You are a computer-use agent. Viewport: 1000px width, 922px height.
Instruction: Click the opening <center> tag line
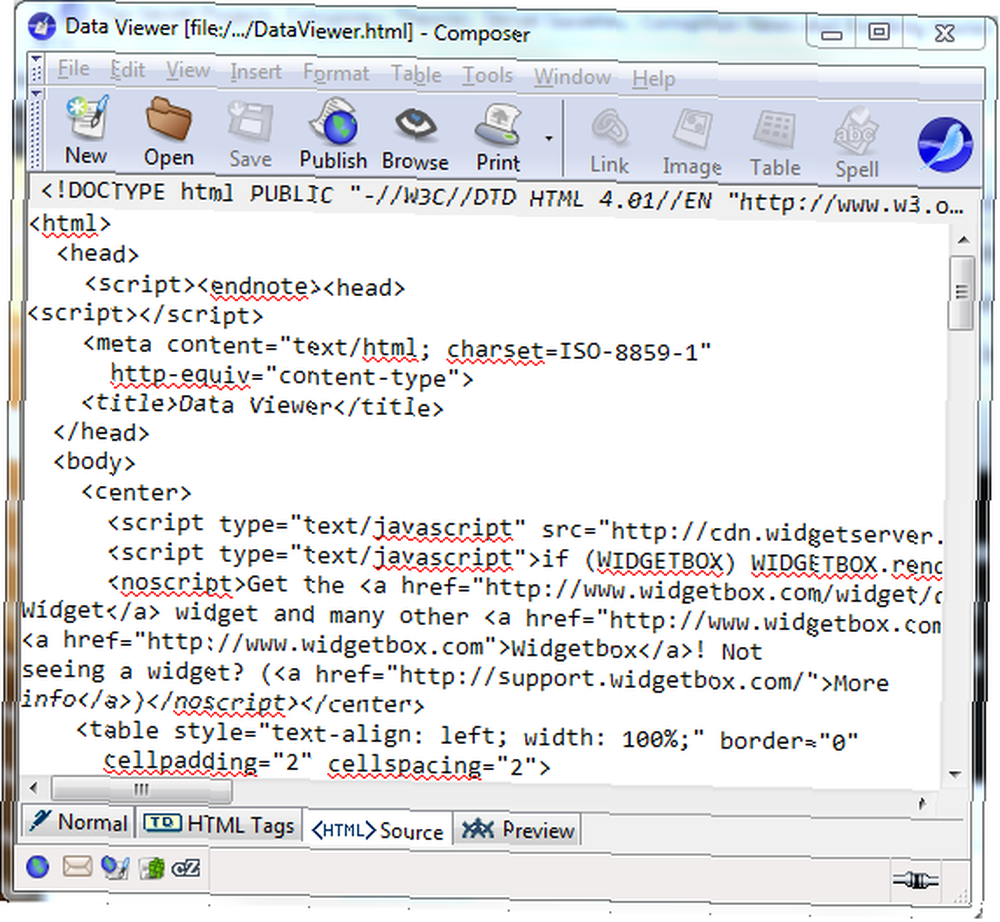click(x=136, y=492)
